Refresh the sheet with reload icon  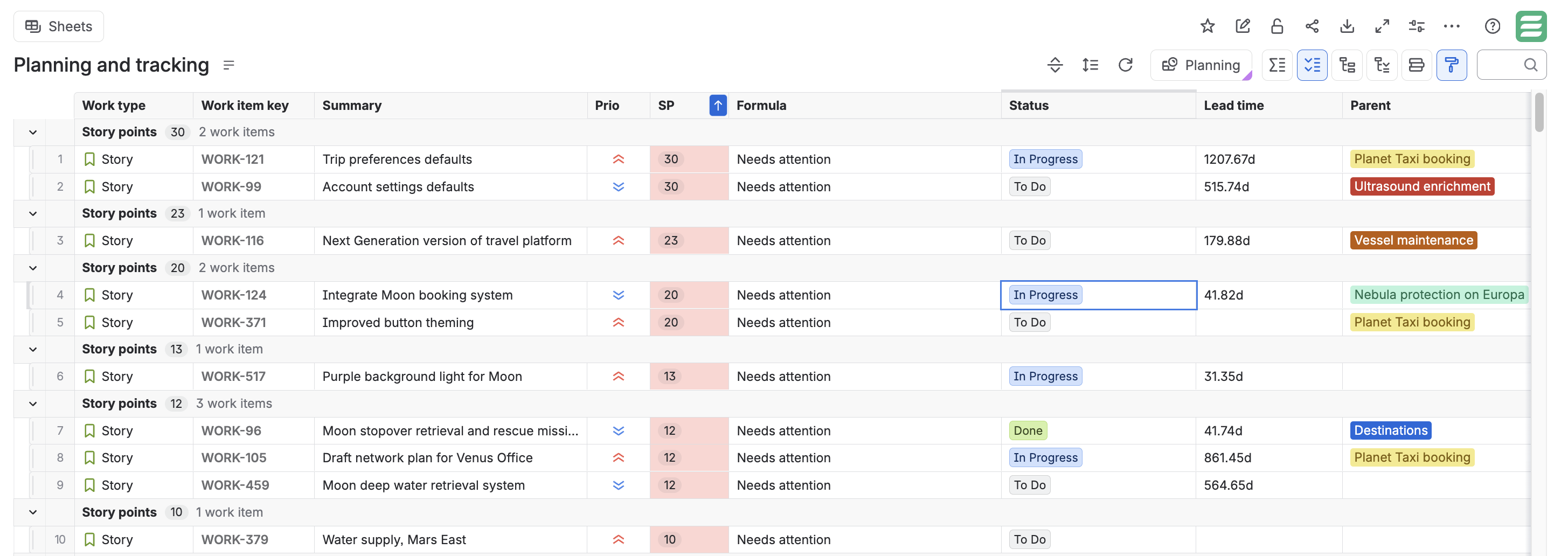coord(1125,65)
